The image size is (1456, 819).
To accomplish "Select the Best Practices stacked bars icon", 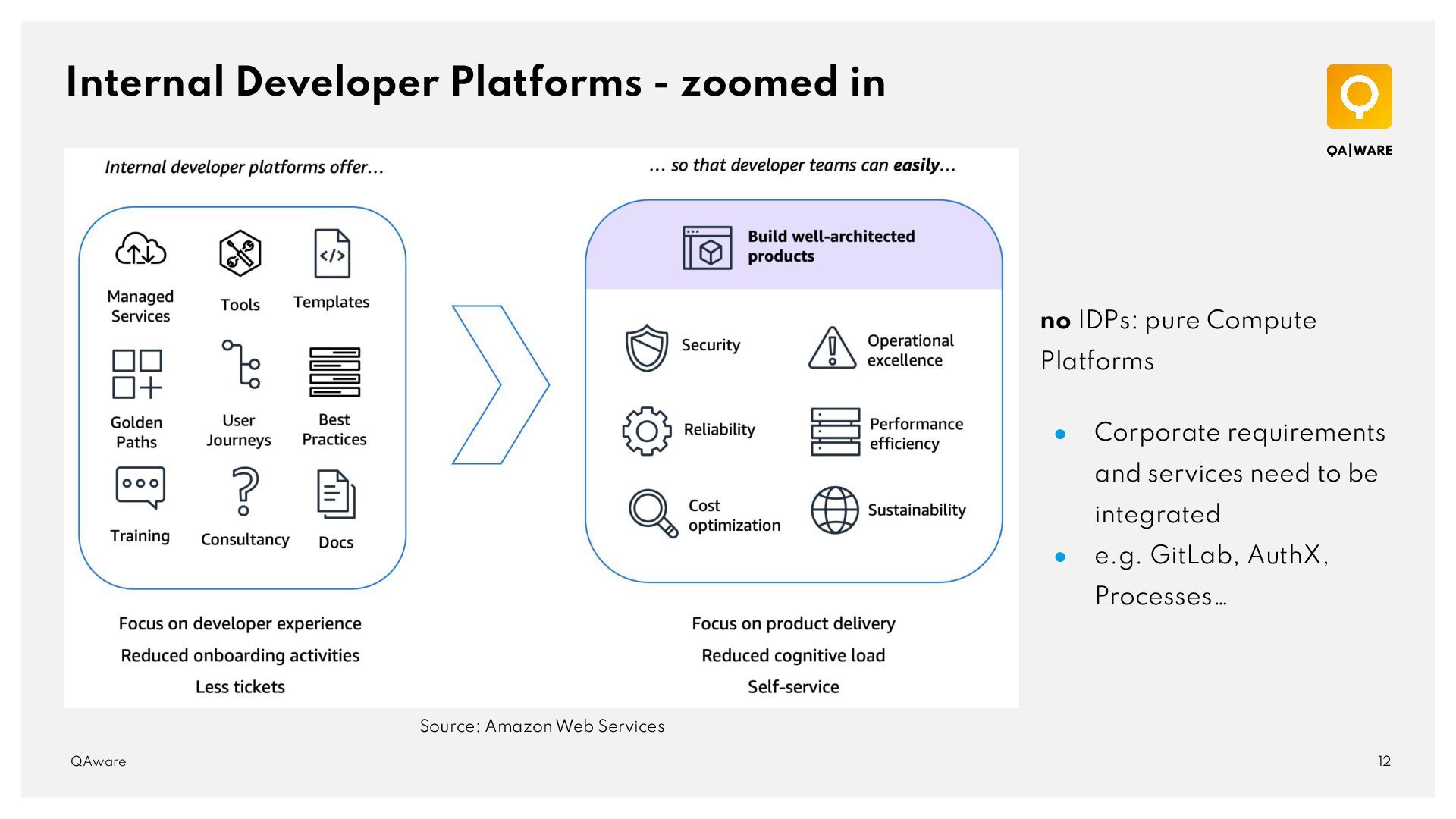I will [334, 372].
